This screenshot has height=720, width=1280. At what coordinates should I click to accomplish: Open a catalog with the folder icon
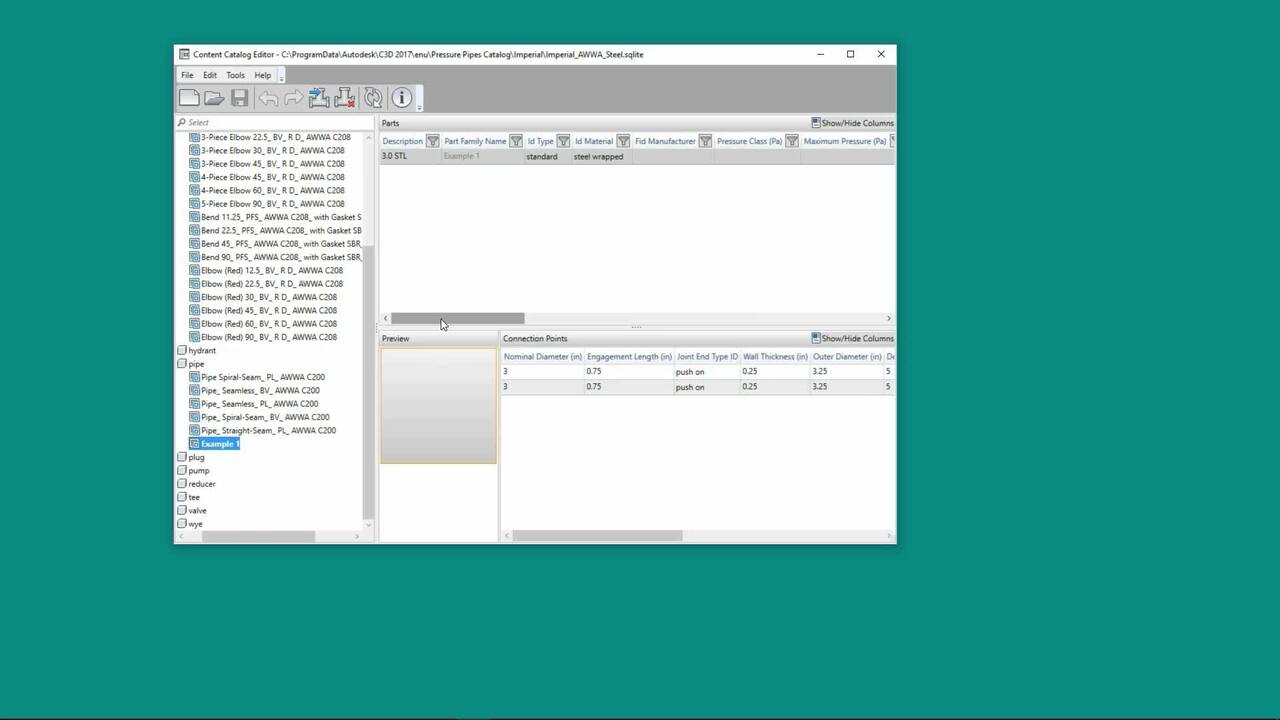214,97
